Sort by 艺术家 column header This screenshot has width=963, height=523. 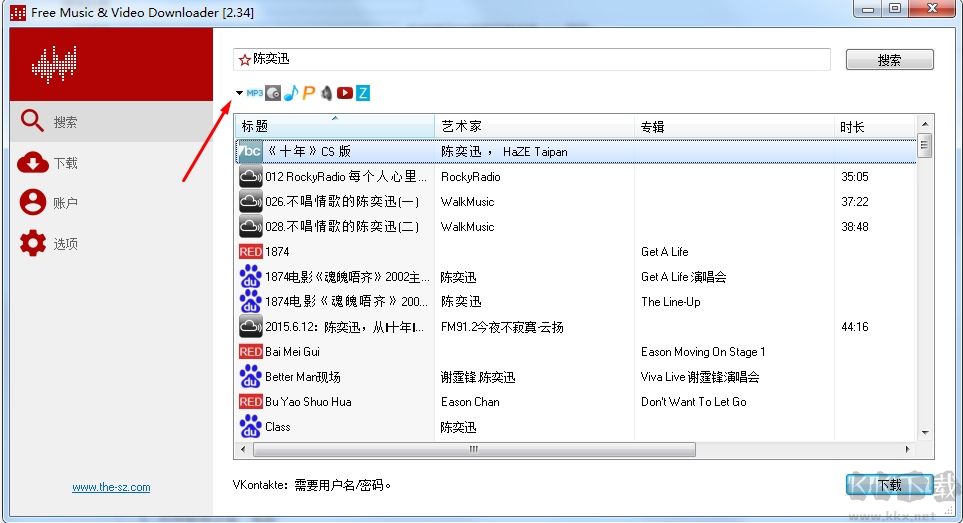pyautogui.click(x=534, y=126)
